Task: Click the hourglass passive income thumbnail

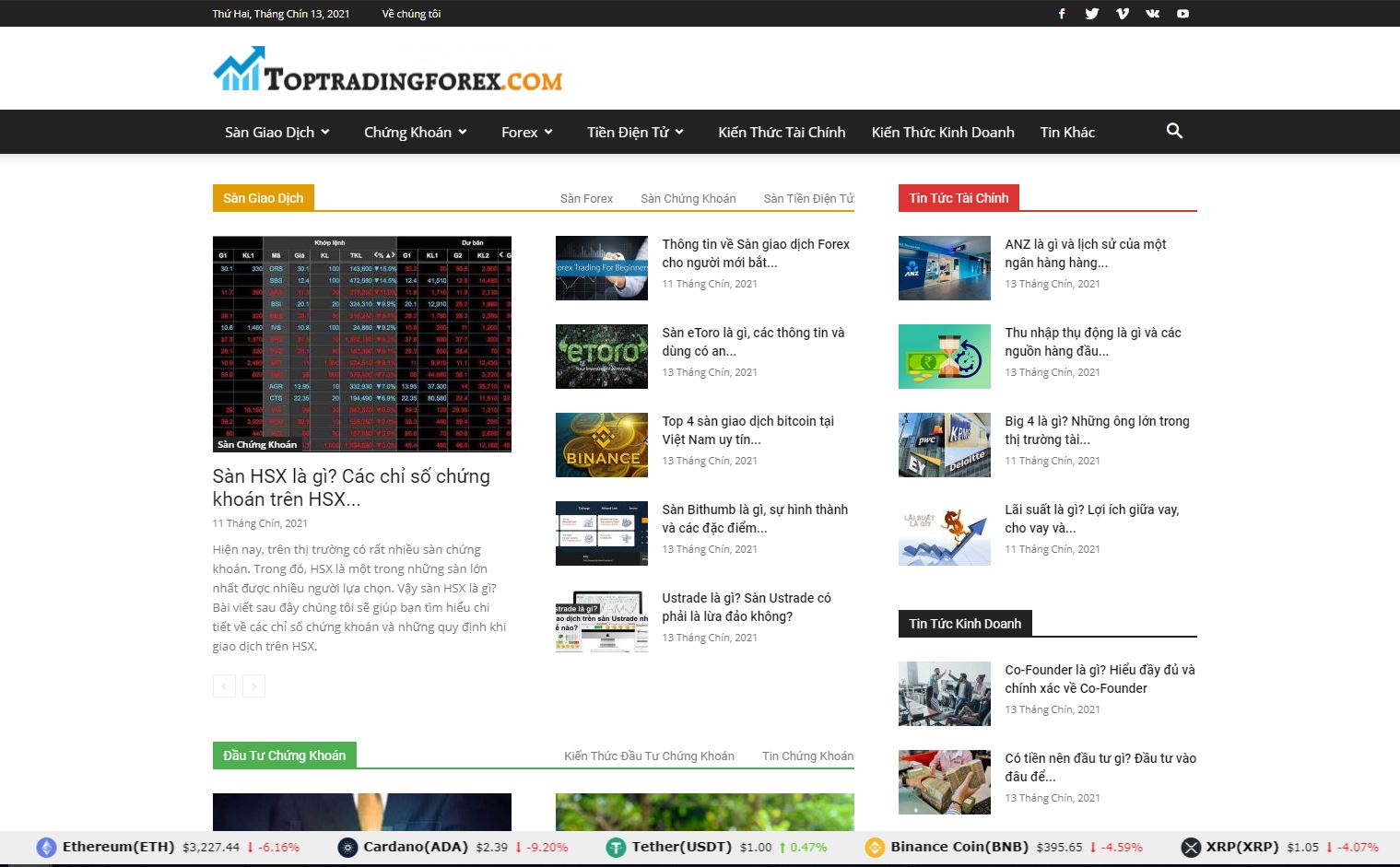Action: [945, 357]
